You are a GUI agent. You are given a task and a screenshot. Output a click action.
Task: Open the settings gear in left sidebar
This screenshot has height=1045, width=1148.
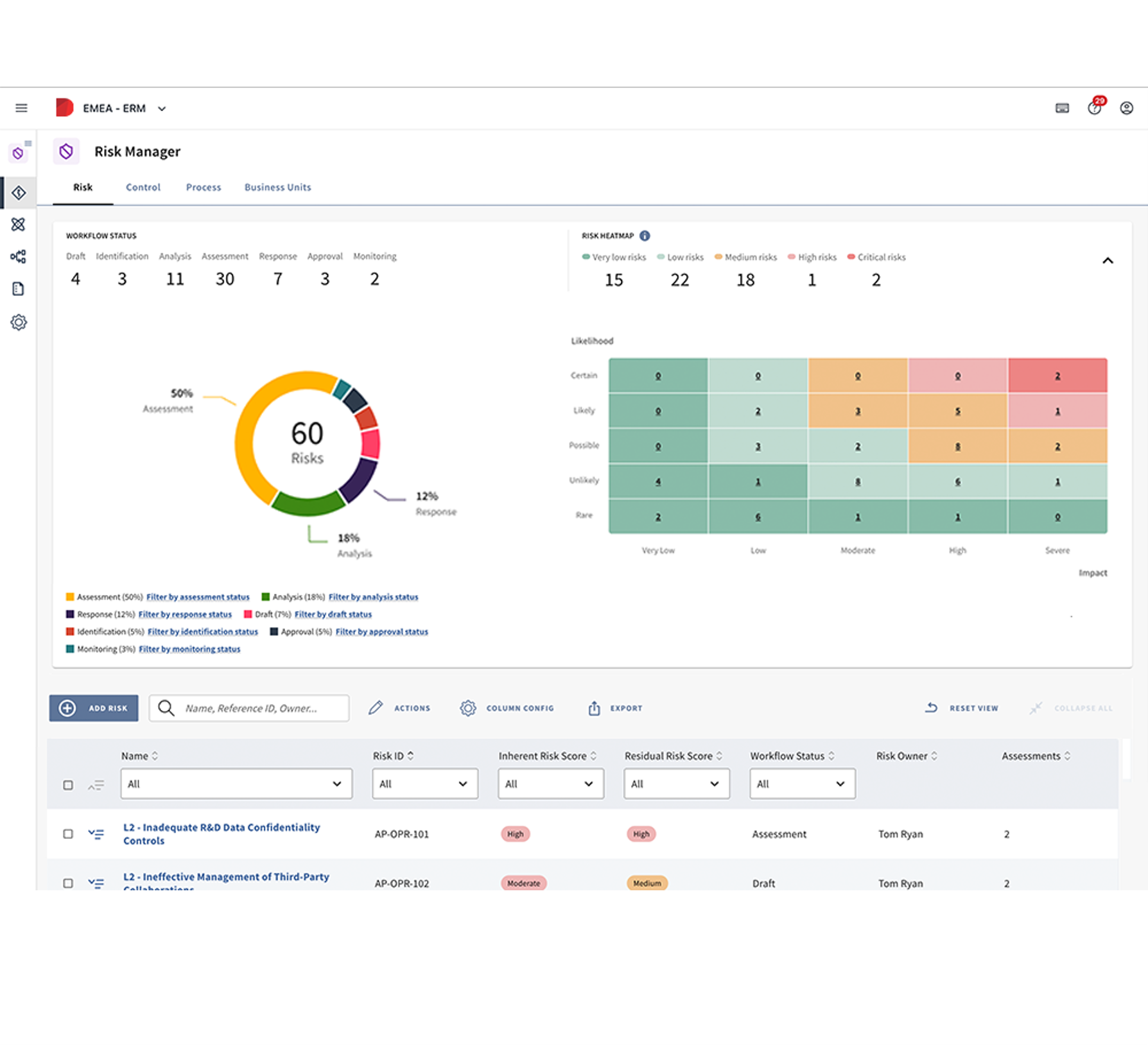click(19, 322)
